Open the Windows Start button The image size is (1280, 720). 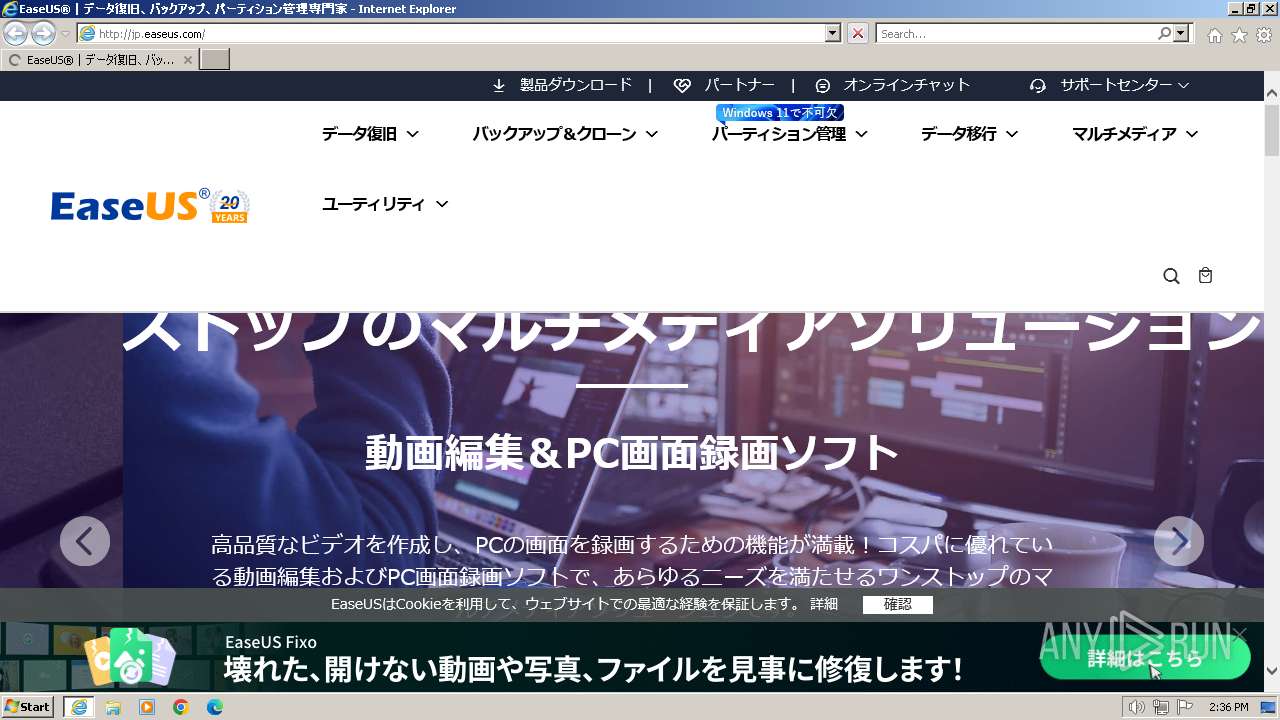[x=28, y=707]
